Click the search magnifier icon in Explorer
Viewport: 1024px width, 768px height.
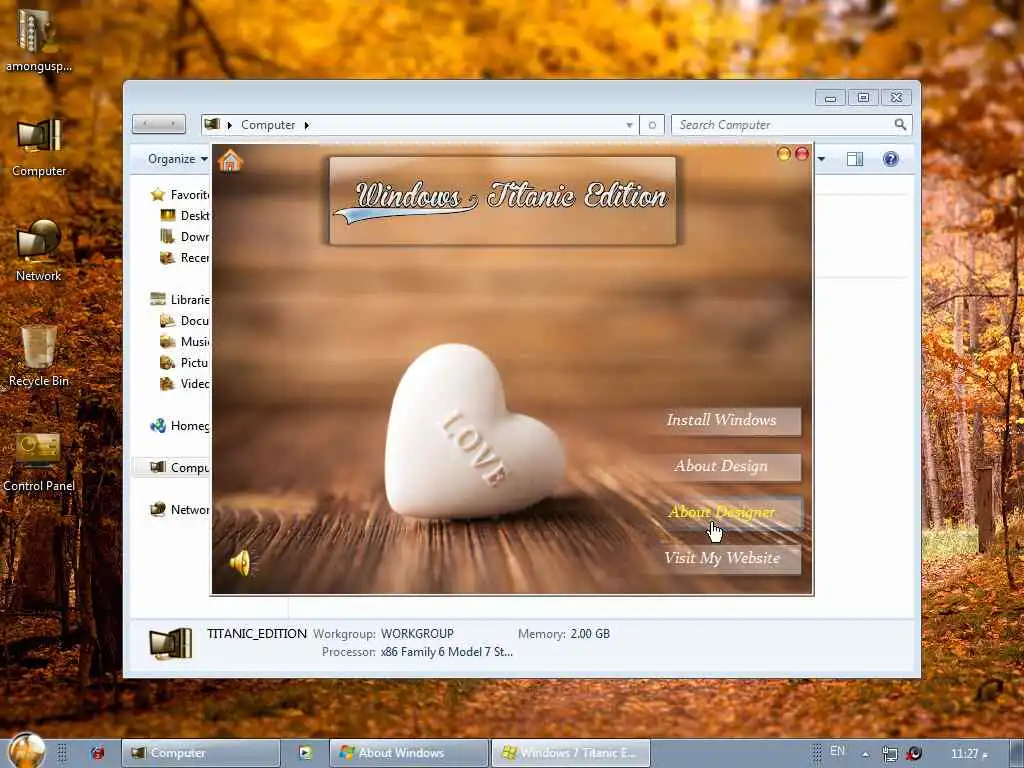tap(901, 124)
